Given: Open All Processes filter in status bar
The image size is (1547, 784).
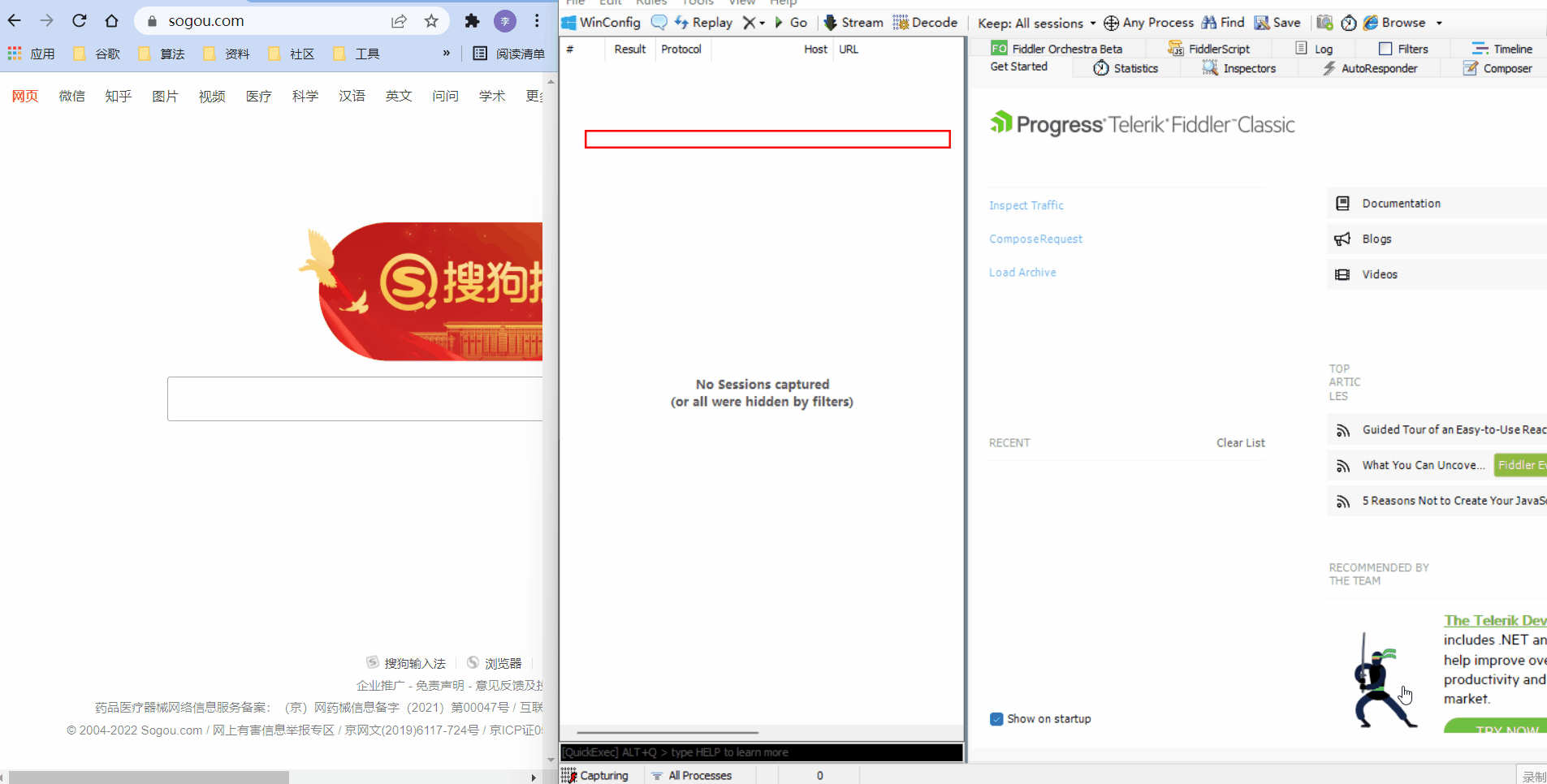Looking at the screenshot, I should [692, 775].
